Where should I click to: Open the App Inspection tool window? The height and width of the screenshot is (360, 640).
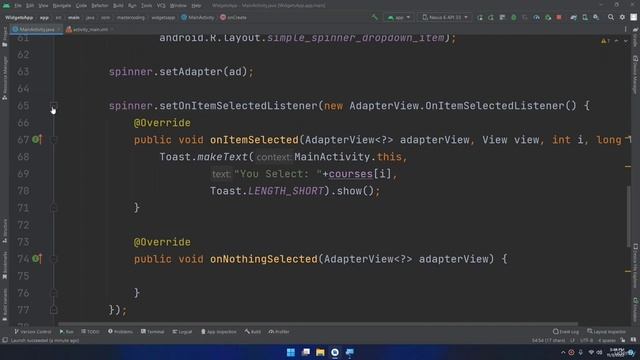pos(219,332)
